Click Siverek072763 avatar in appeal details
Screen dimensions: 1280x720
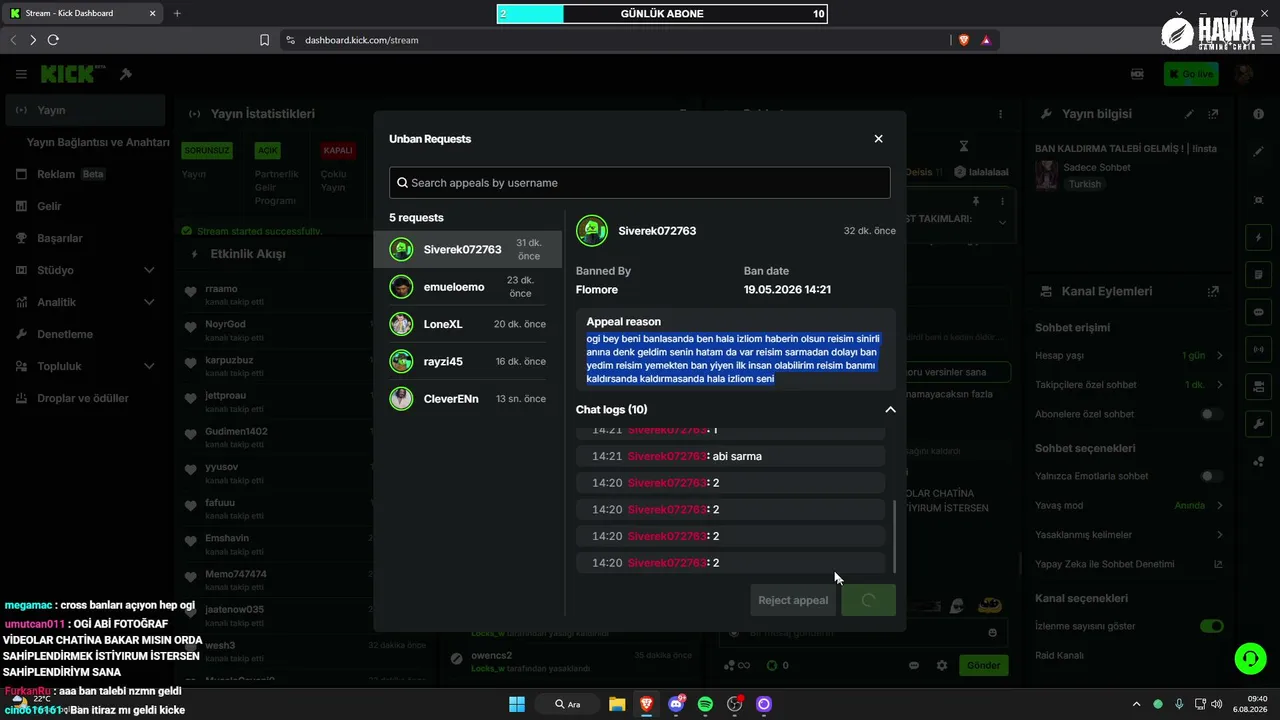592,231
